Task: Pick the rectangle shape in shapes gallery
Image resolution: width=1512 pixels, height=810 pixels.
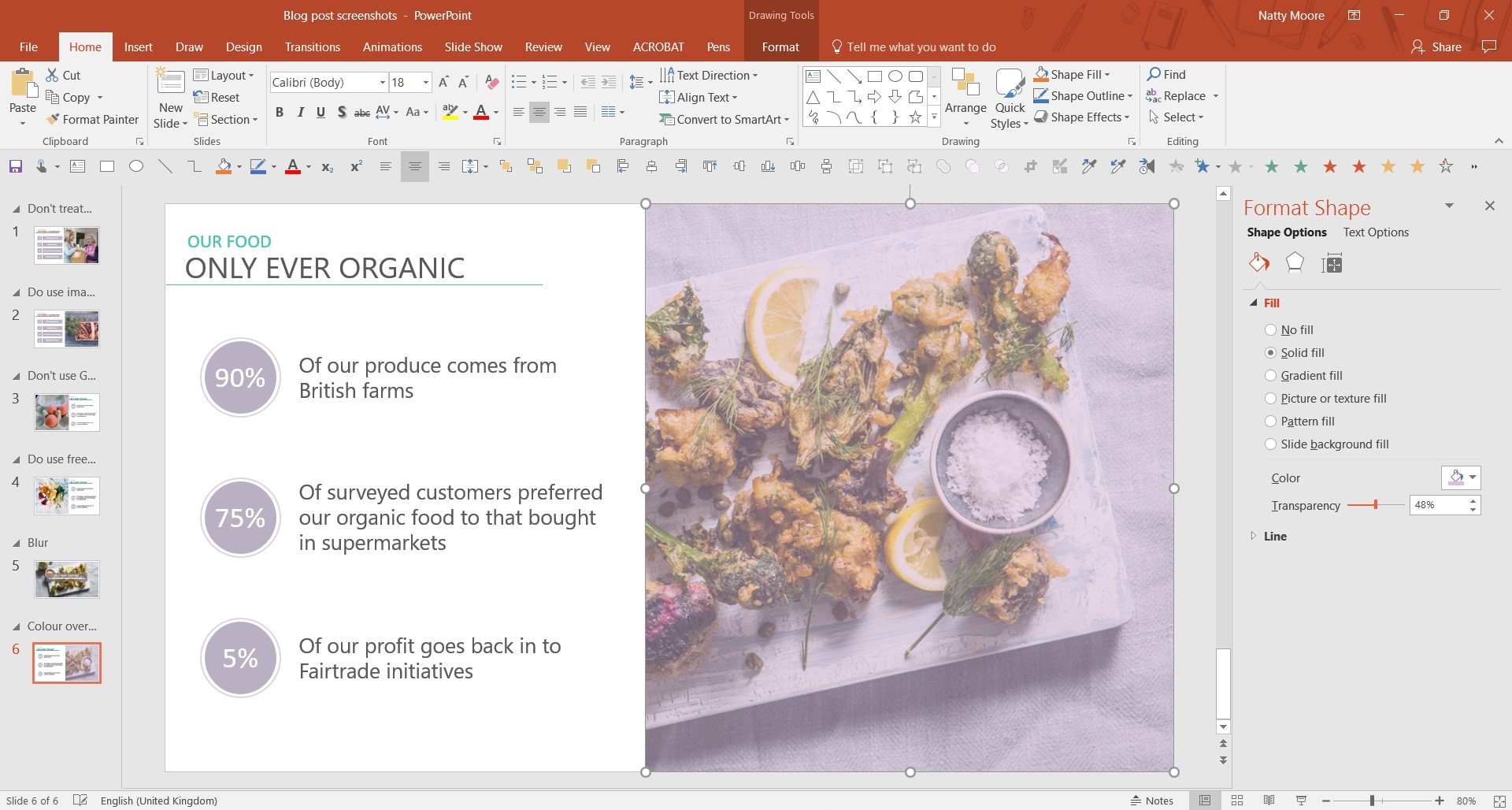Action: click(875, 76)
